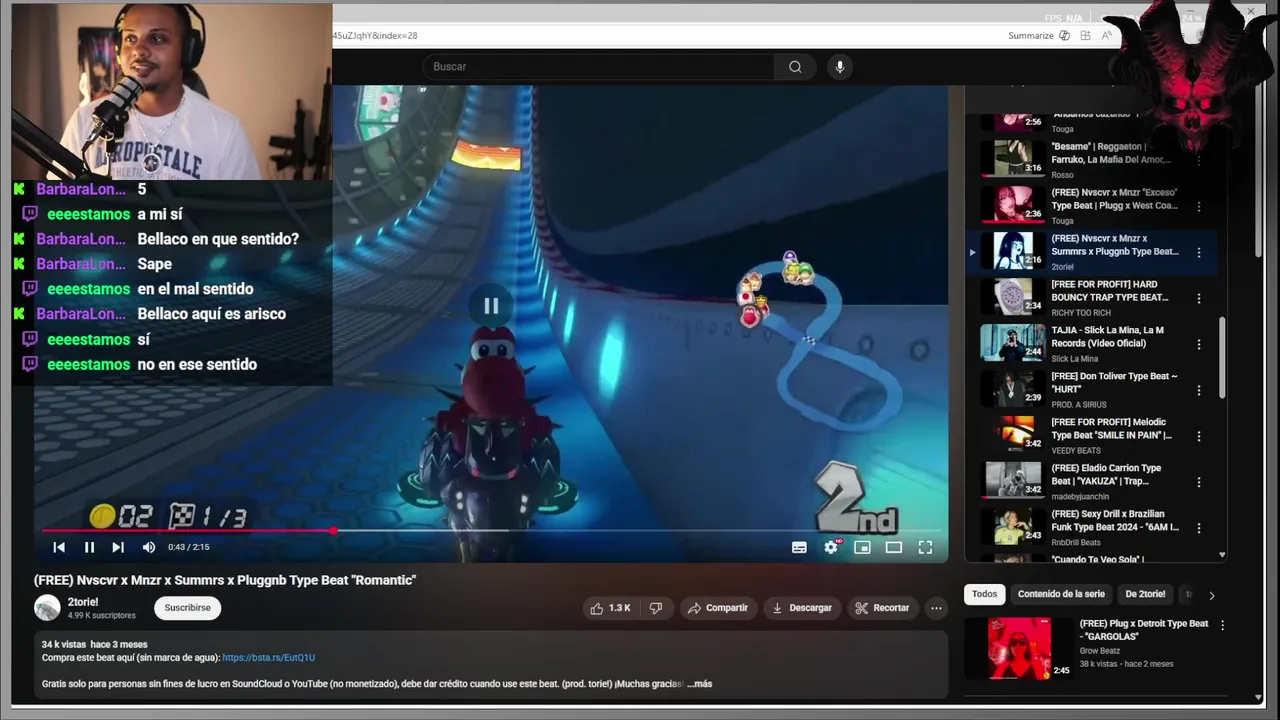Skip to the previous video in playlist

click(59, 547)
